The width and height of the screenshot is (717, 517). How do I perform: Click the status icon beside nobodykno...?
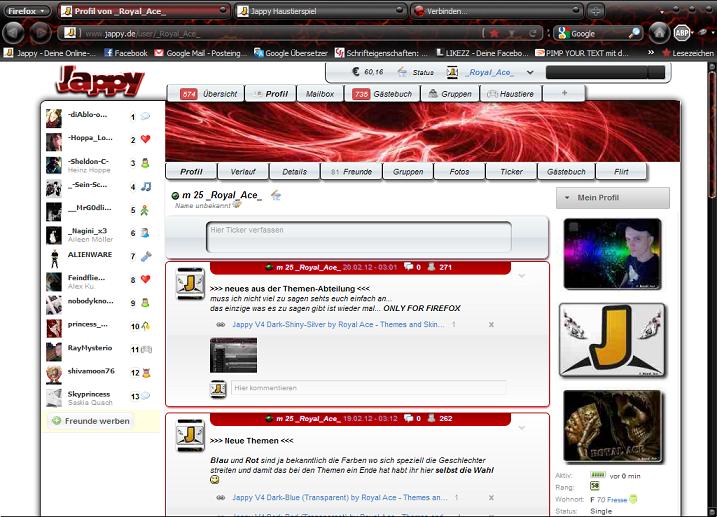point(145,303)
